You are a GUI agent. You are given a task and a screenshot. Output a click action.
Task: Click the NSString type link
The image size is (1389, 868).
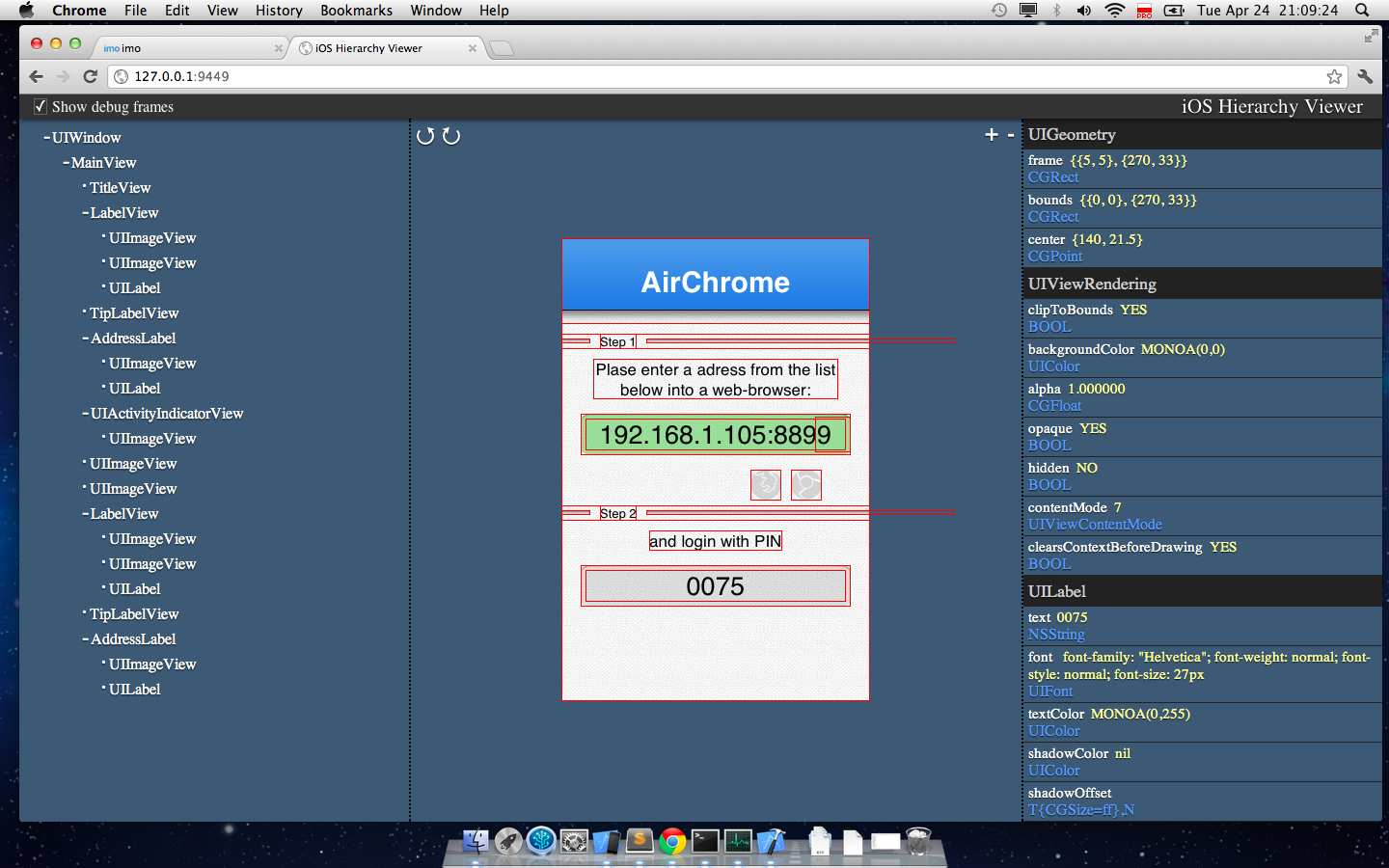[1056, 635]
